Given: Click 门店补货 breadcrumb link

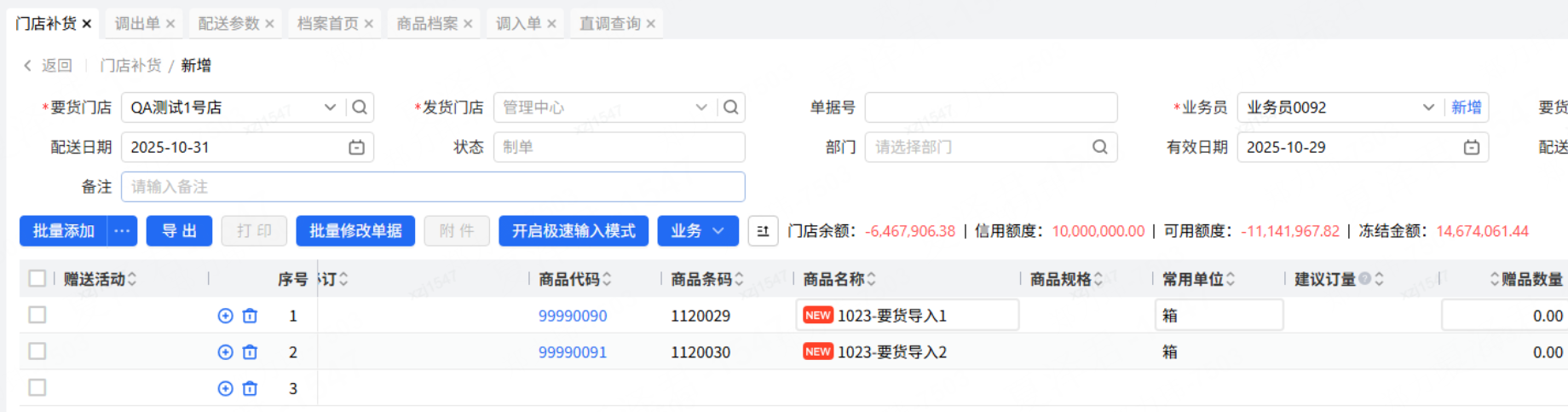Looking at the screenshot, I should click(x=130, y=66).
